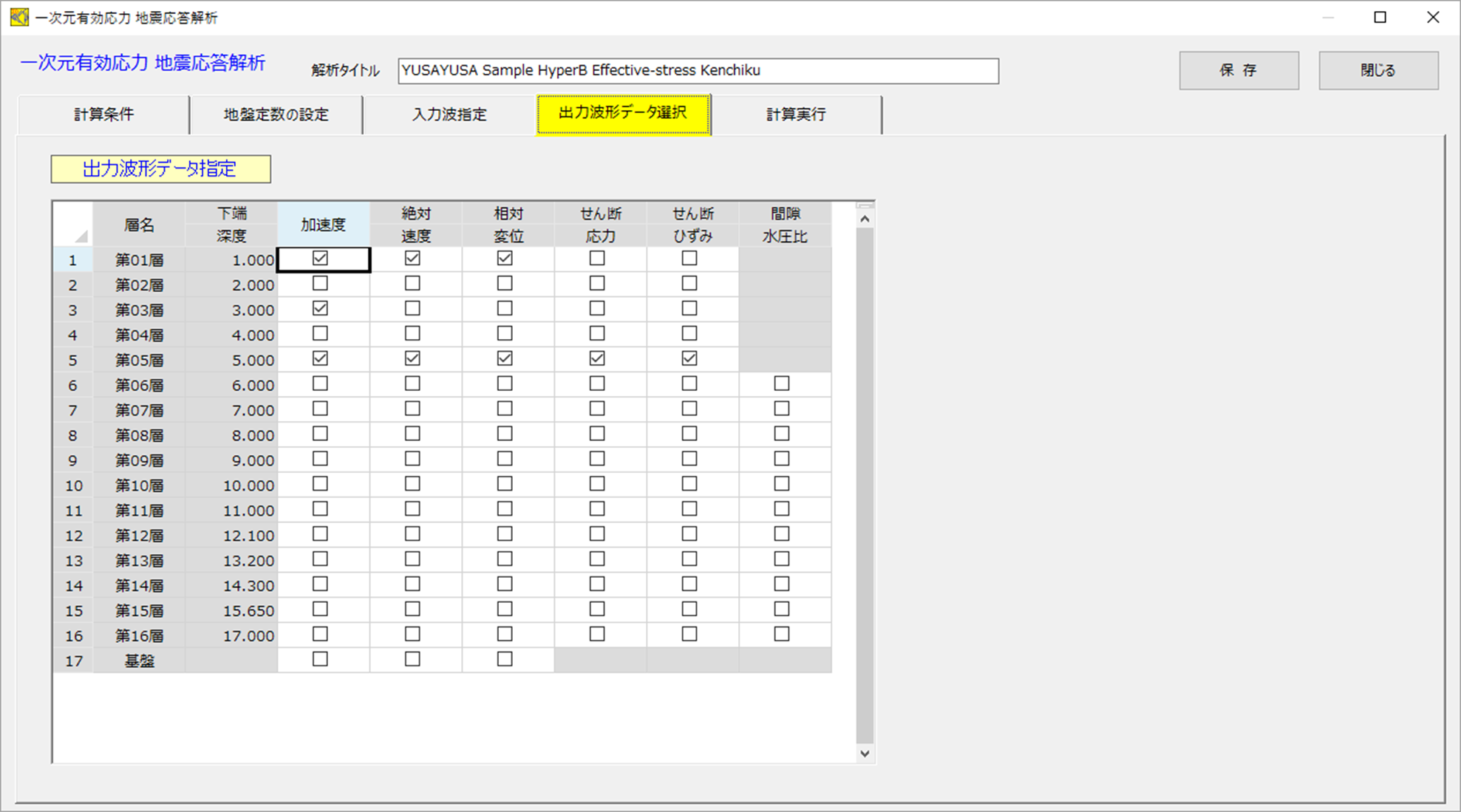Check 相対変位 for 第08層
Viewport: 1461px width, 812px height.
point(505,434)
